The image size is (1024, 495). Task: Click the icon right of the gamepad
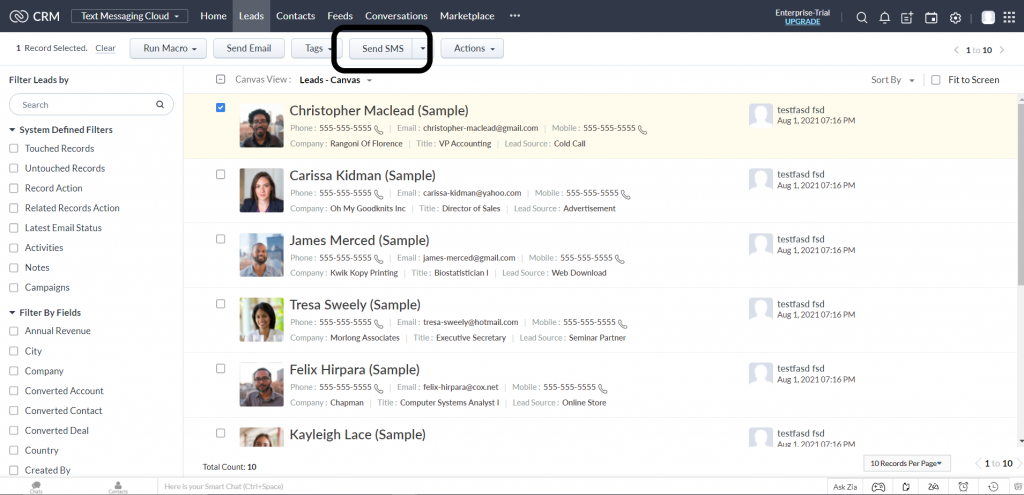[906, 487]
